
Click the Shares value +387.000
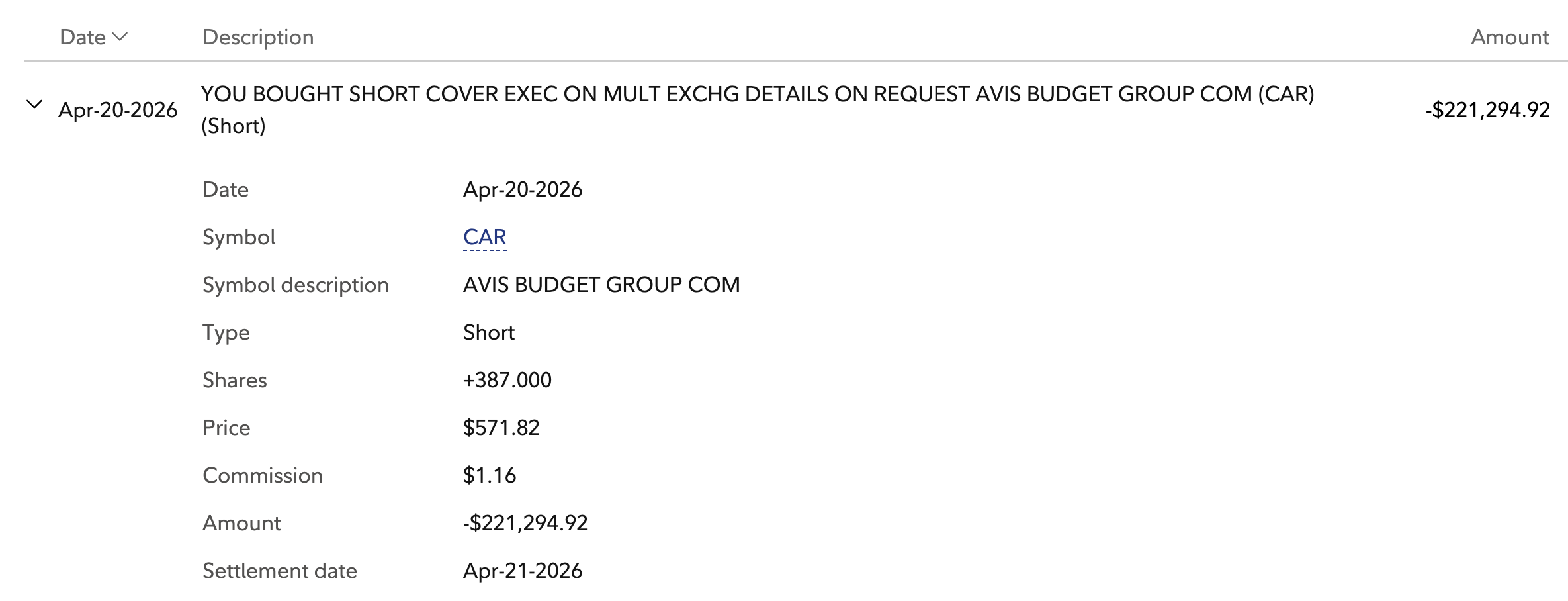[507, 380]
